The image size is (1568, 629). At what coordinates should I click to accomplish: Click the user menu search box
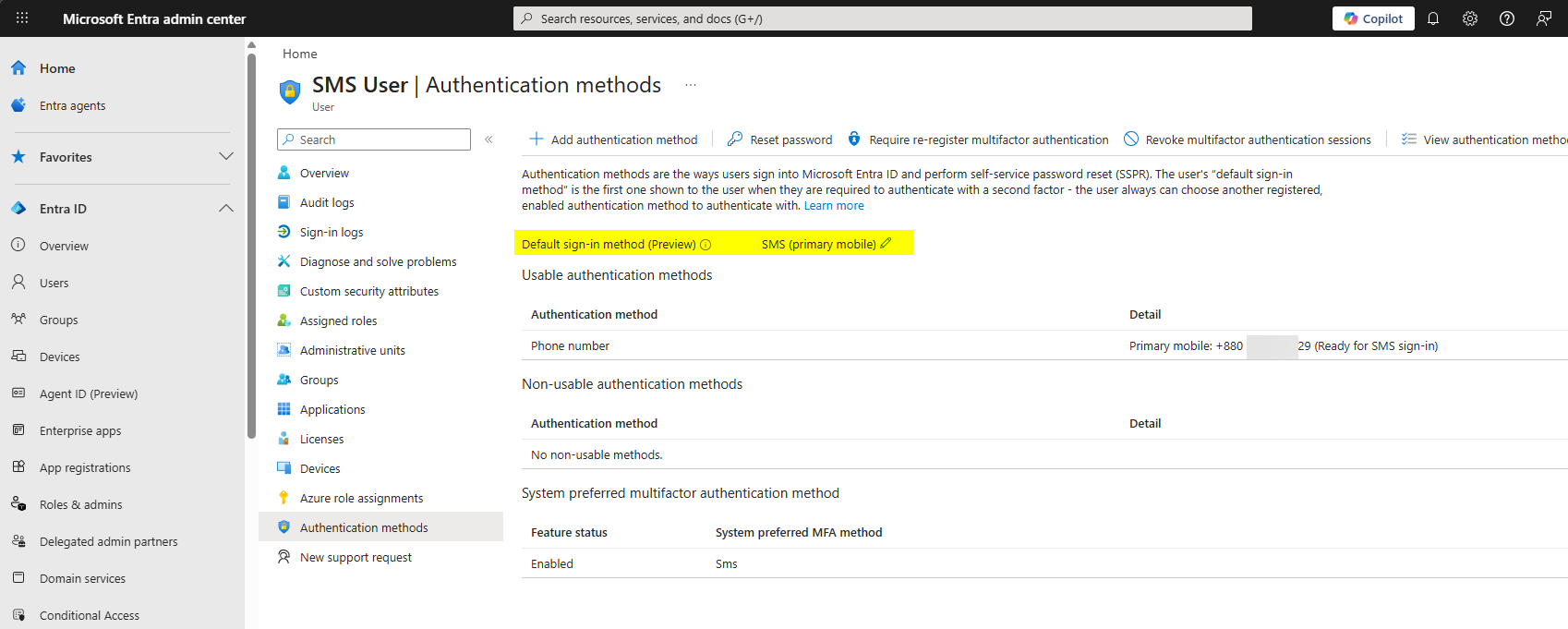click(374, 139)
